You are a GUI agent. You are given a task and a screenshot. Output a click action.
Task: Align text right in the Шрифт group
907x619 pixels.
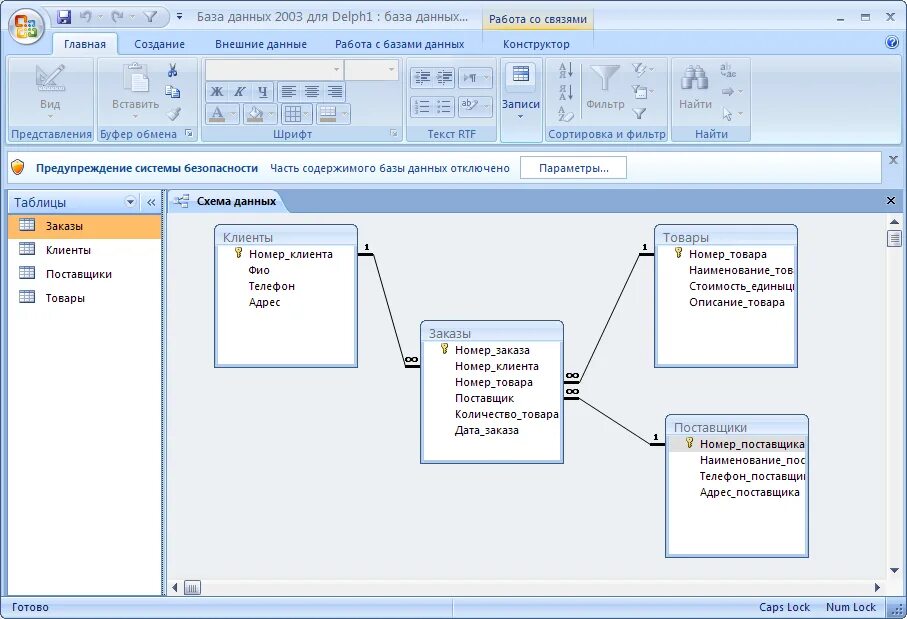coord(335,91)
